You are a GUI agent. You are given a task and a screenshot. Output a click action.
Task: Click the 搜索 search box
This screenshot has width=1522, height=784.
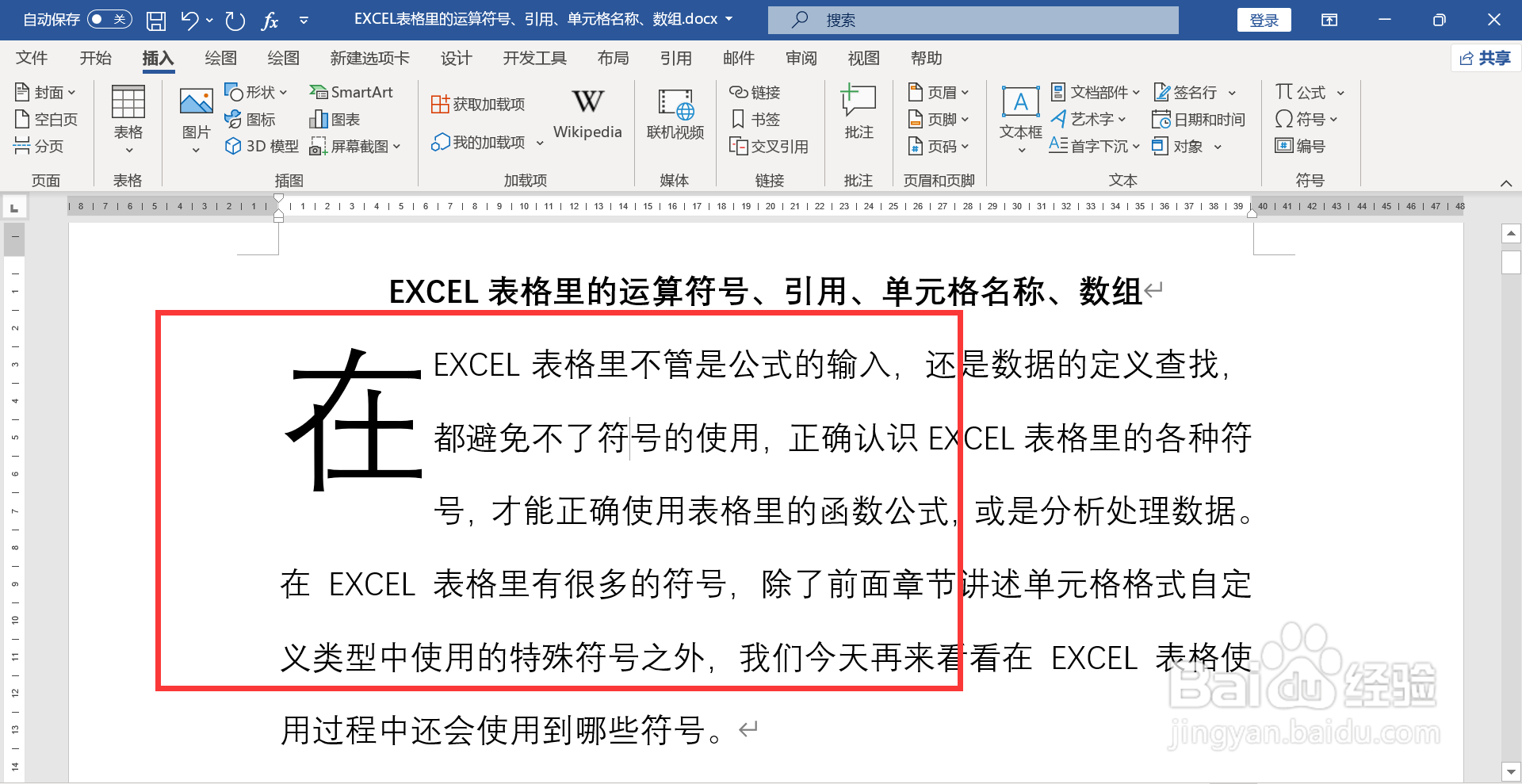pos(973,20)
